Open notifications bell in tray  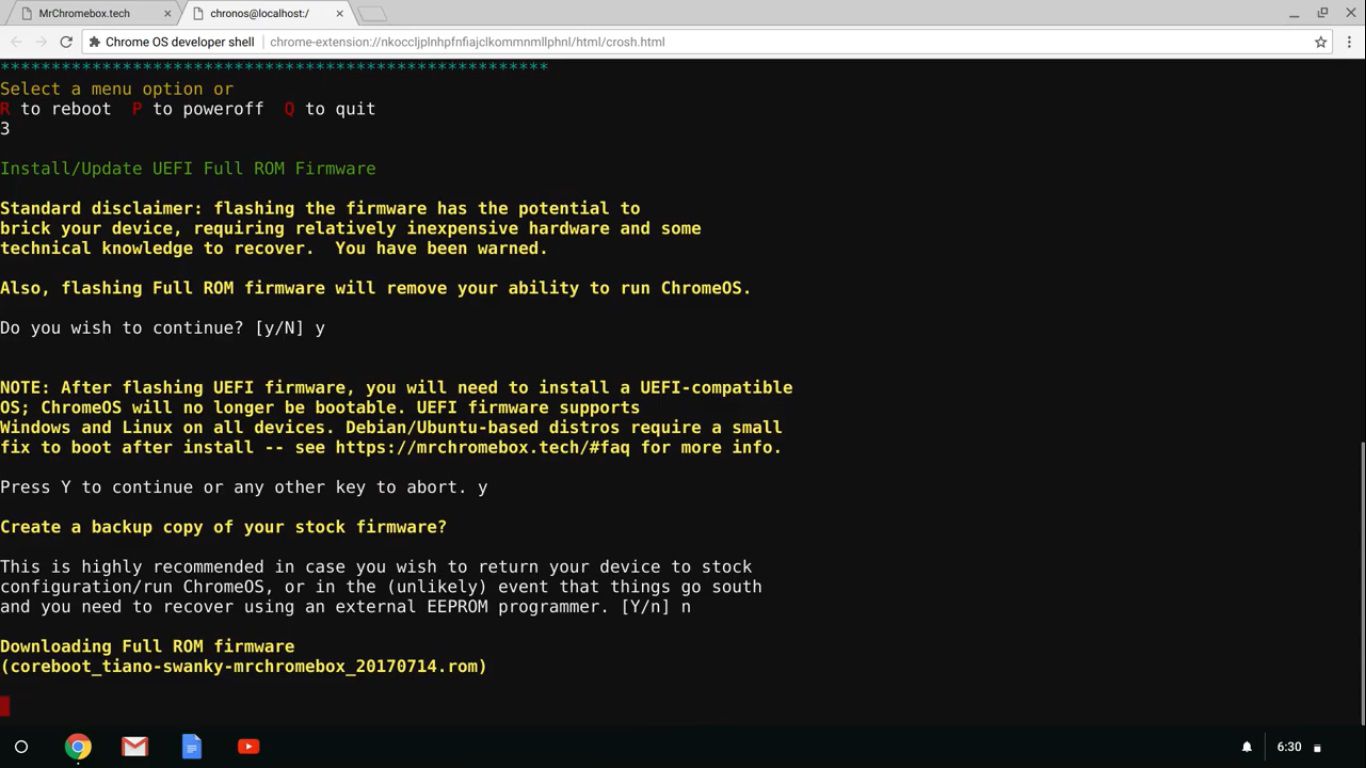pyautogui.click(x=1247, y=747)
